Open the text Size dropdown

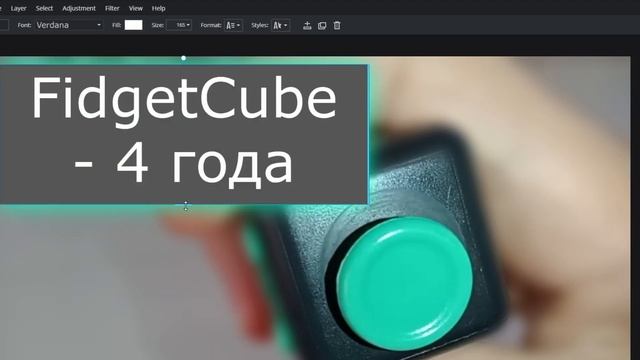pos(179,25)
